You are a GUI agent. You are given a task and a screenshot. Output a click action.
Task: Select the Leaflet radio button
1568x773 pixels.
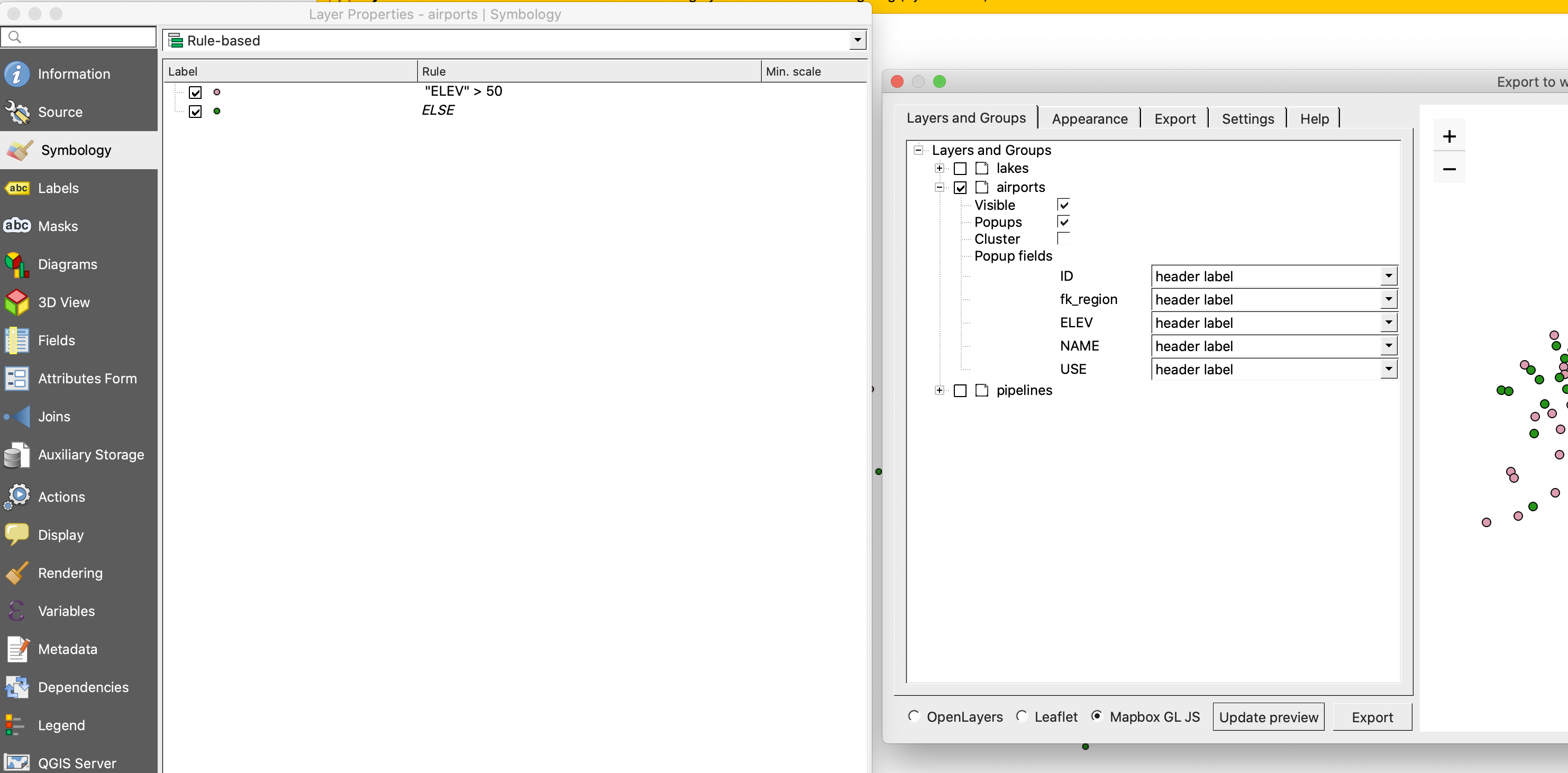tap(1022, 716)
